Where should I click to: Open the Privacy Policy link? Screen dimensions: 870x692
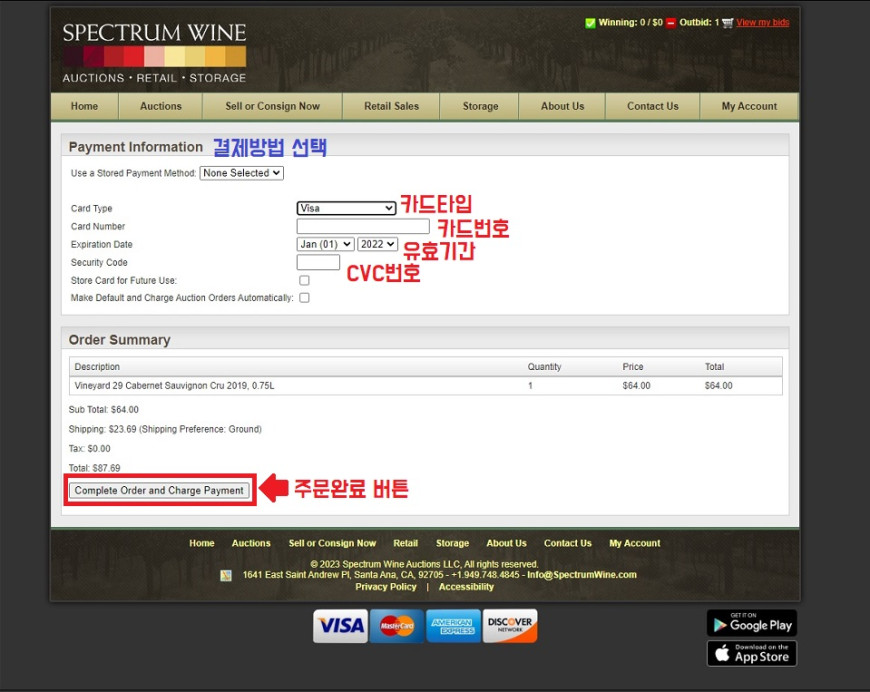[386, 587]
